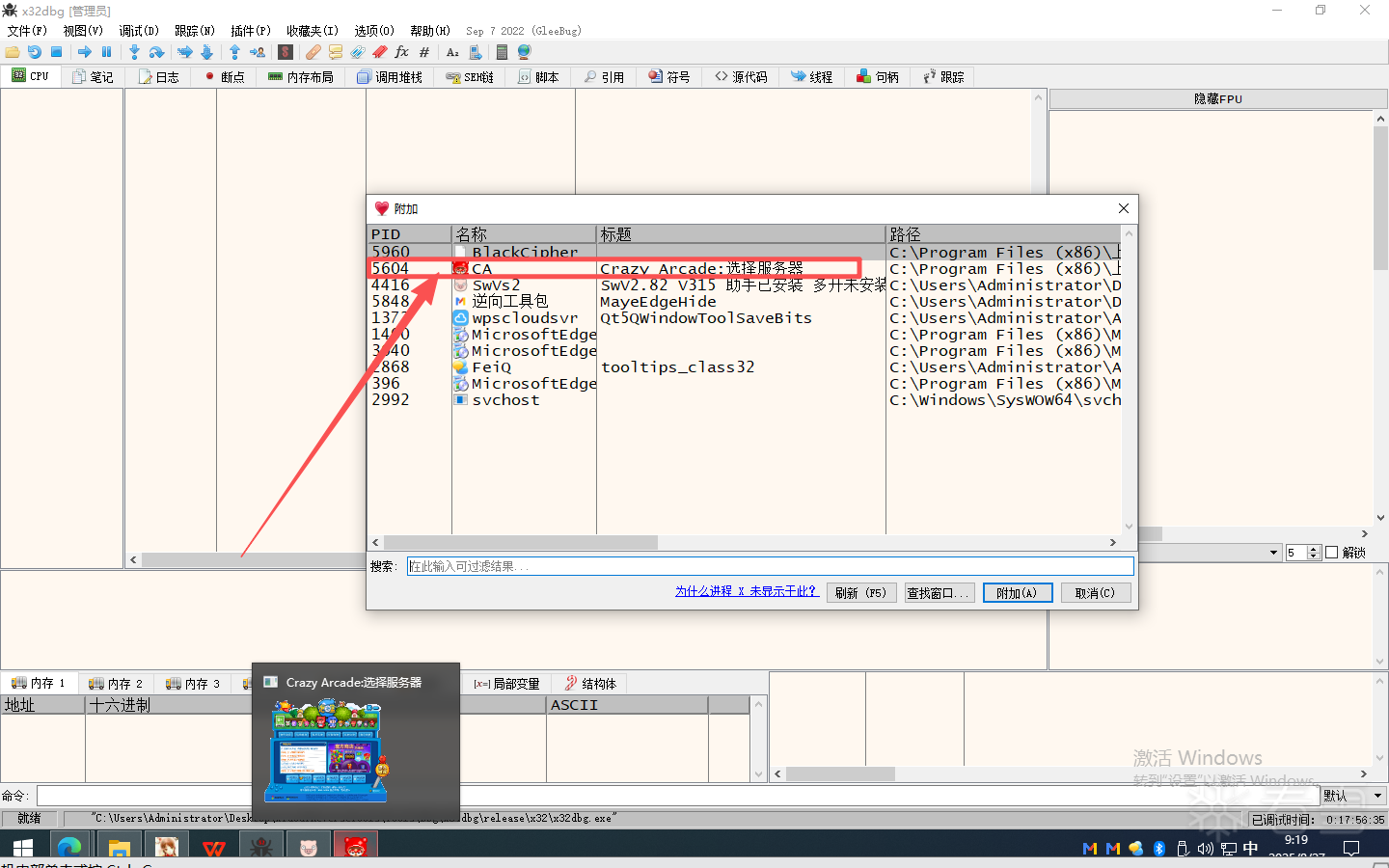Click the 隐藏FPU button
This screenshot has height=868, width=1389.
(1218, 98)
